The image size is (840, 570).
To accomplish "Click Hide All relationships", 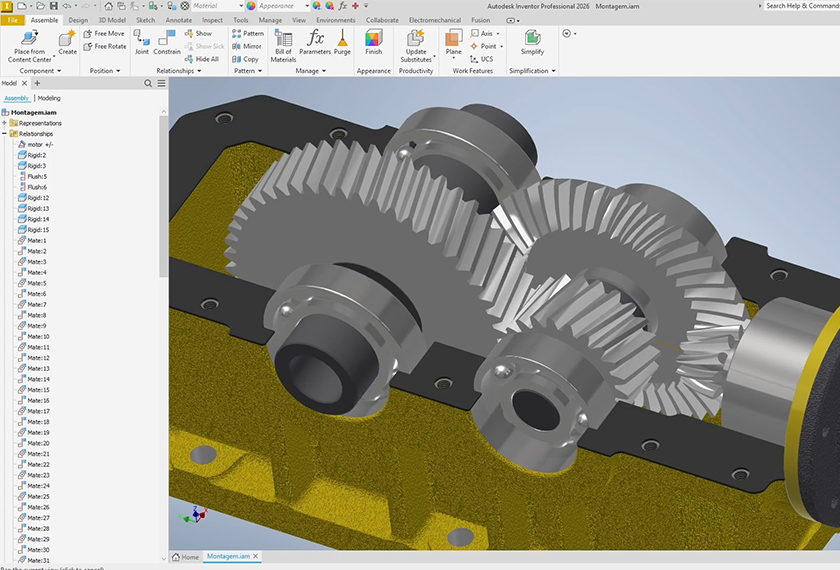I will 201,59.
